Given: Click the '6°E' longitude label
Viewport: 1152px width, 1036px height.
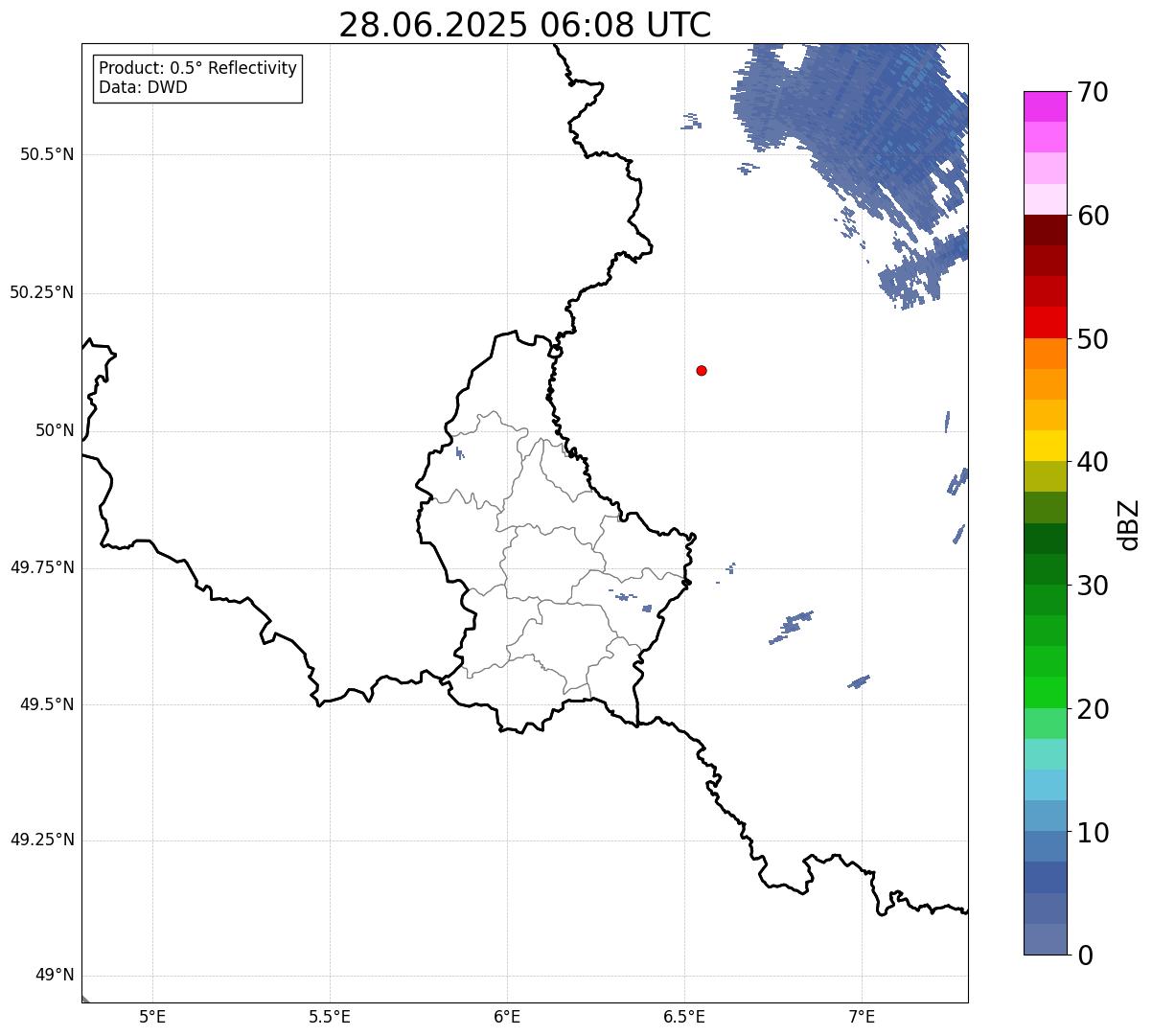Looking at the screenshot, I should [x=507, y=1017].
